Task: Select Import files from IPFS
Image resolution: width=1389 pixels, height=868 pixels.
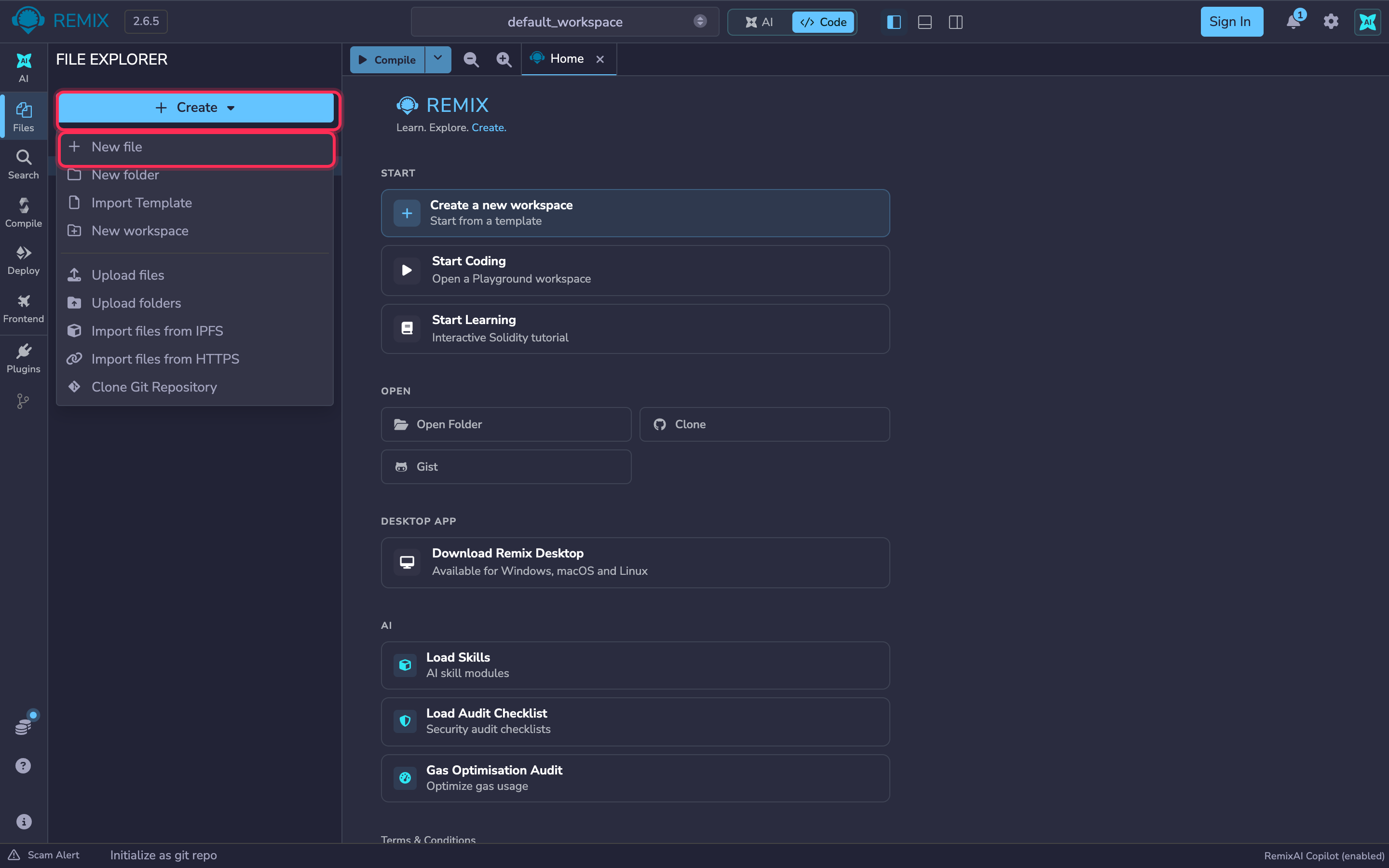Action: click(196, 331)
